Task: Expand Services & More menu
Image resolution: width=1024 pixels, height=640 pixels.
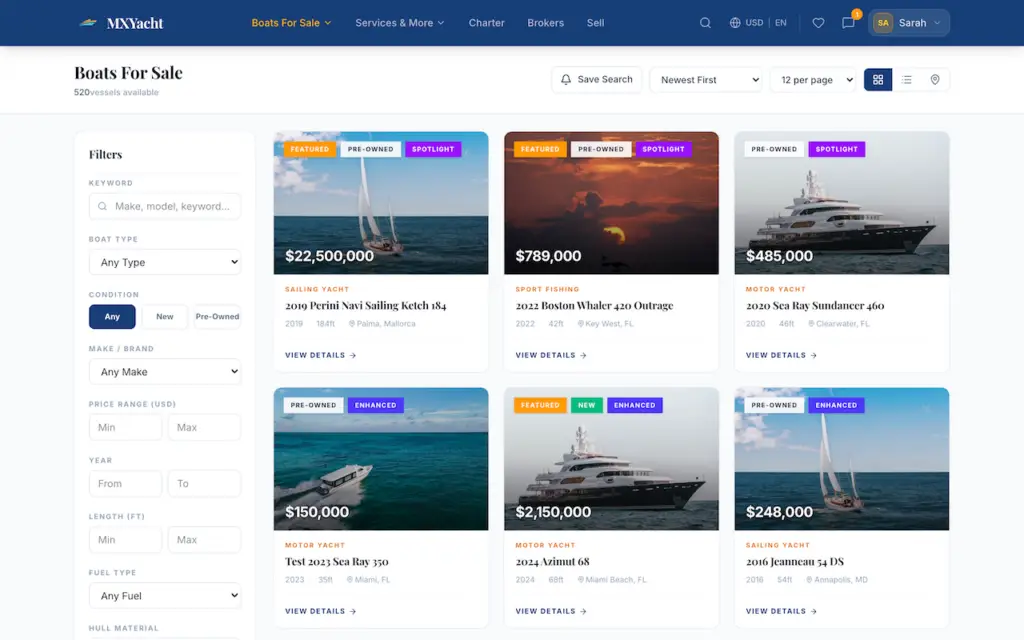Action: [400, 23]
